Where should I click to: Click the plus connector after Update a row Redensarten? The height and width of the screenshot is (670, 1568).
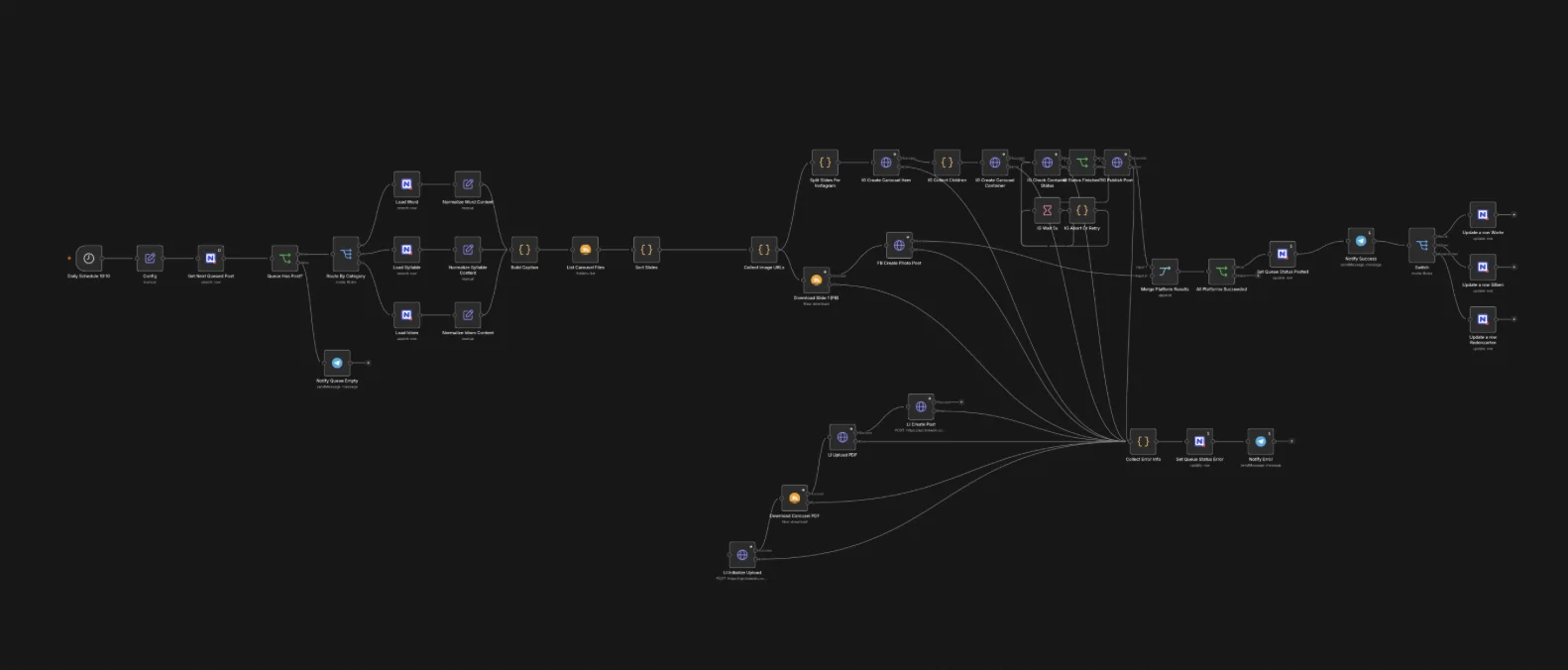(1513, 319)
